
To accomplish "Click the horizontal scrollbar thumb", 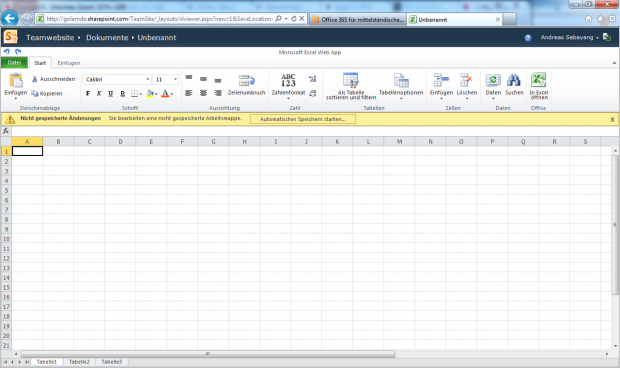I will 208,354.
